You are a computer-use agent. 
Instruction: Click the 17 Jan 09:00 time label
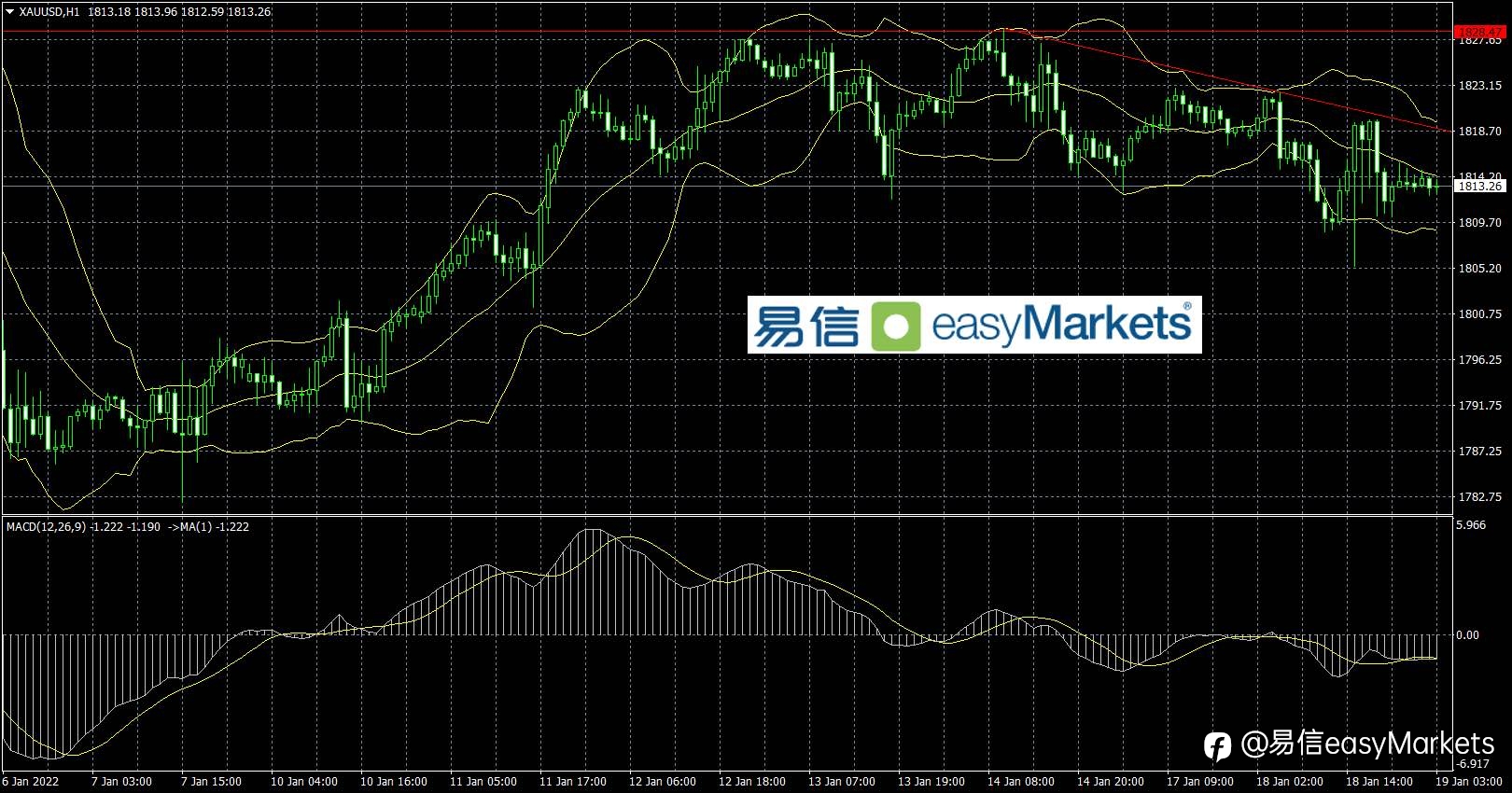pos(1200,782)
